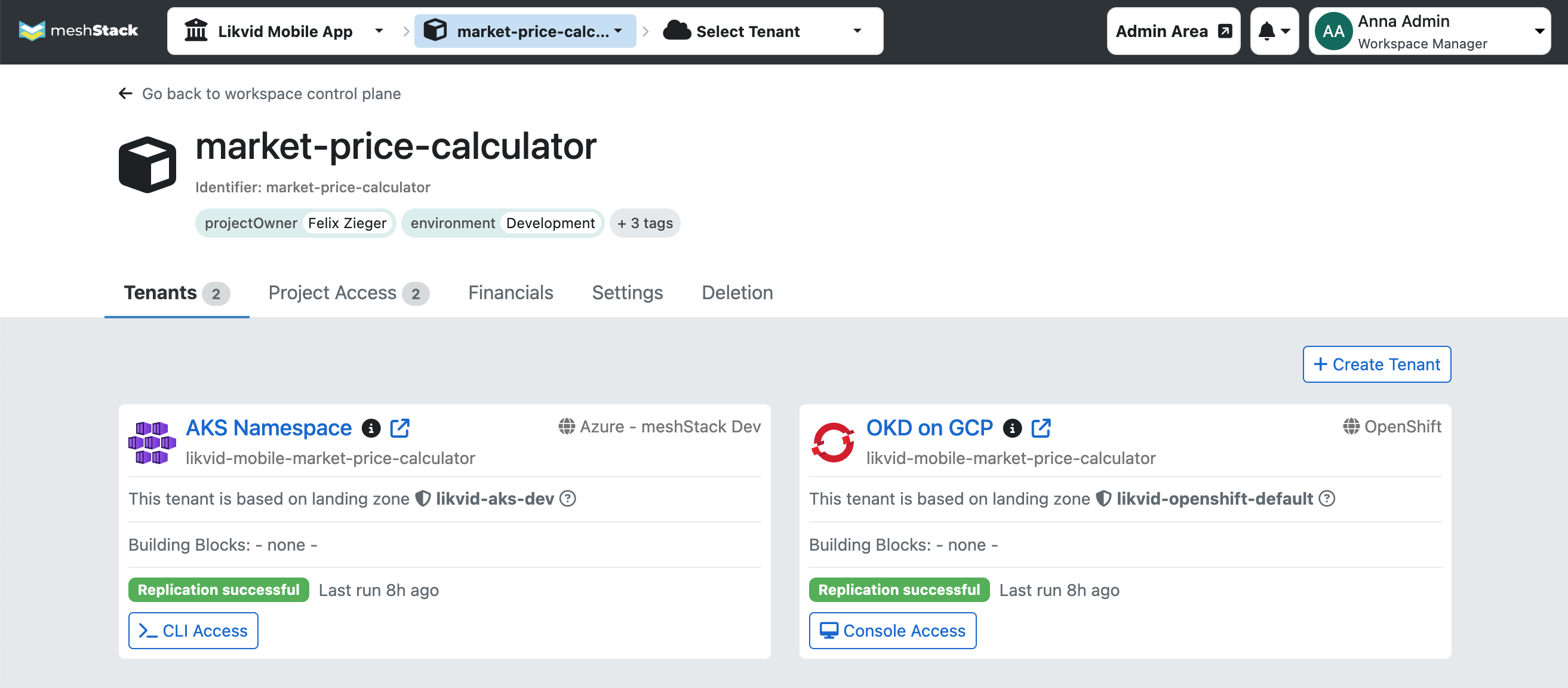Click the meshStack logo
Screen dimensions: 1568x688
coord(79,30)
